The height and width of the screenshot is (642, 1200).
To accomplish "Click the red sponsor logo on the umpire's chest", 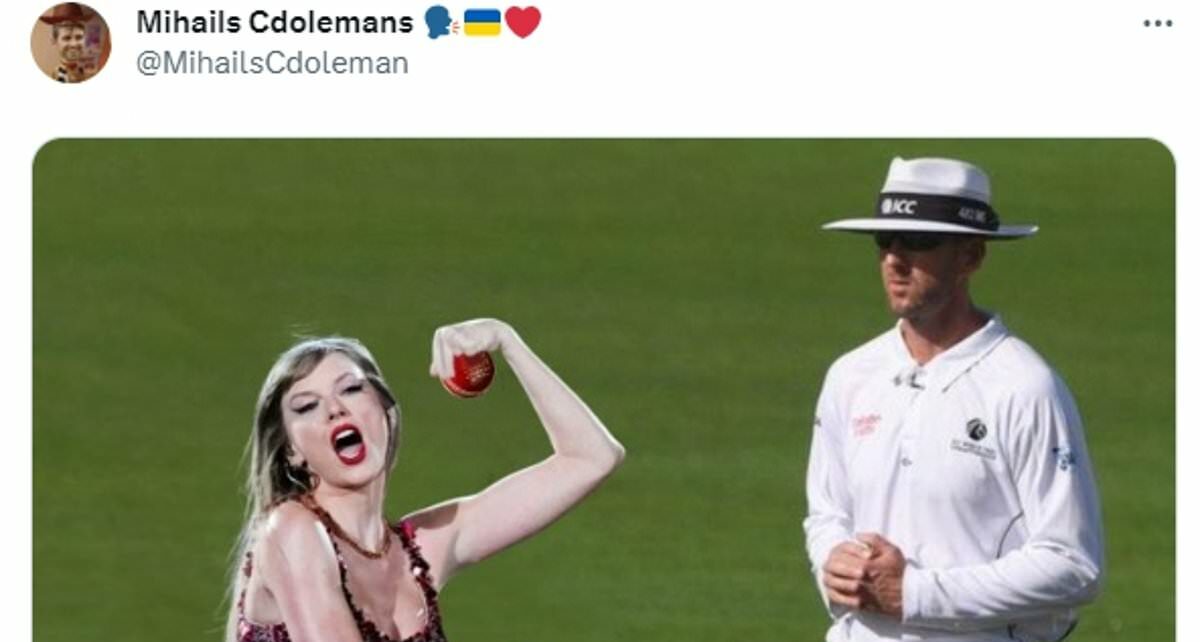I will click(x=866, y=424).
